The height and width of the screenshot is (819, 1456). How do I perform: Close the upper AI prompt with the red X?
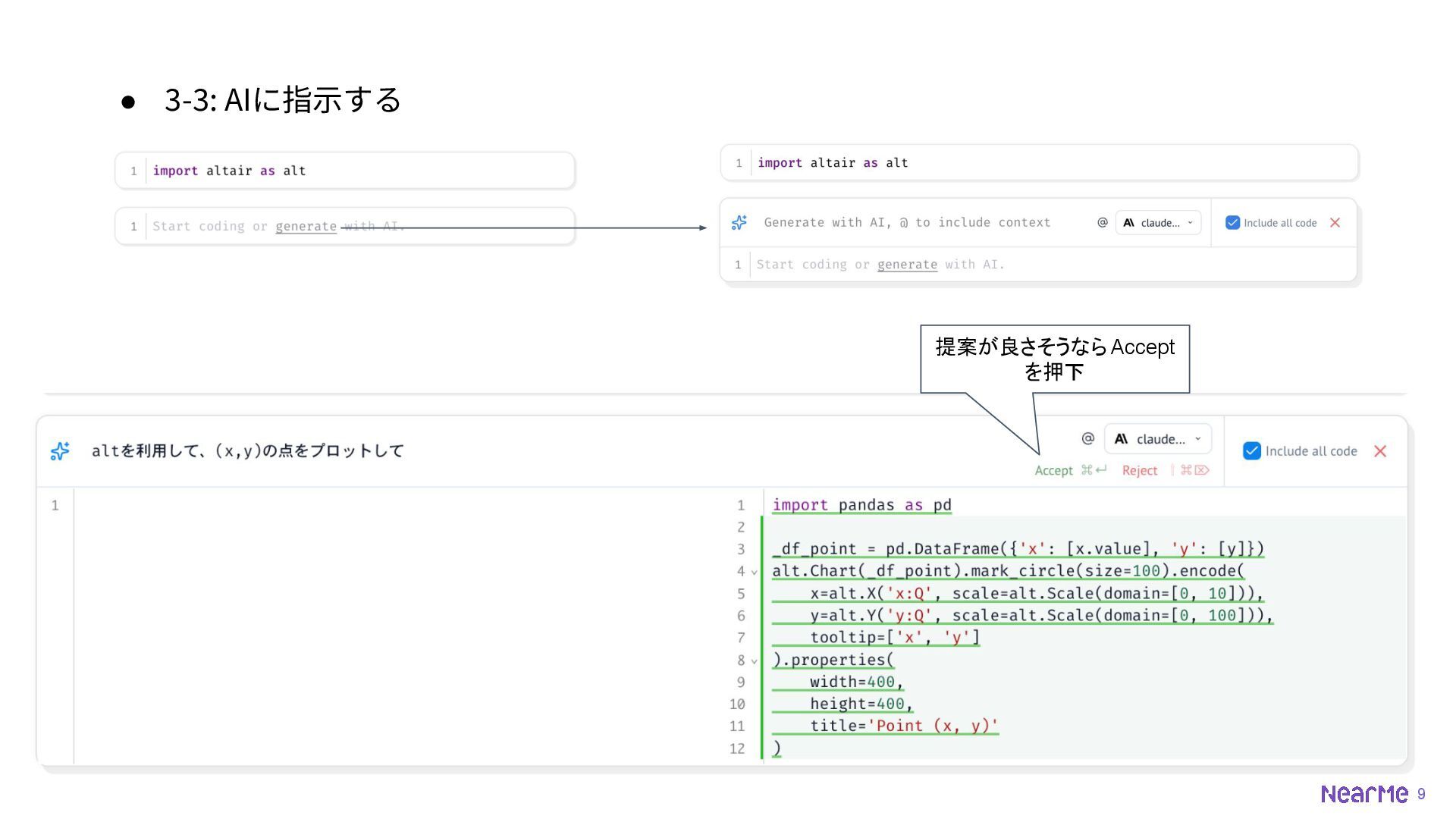(1335, 222)
